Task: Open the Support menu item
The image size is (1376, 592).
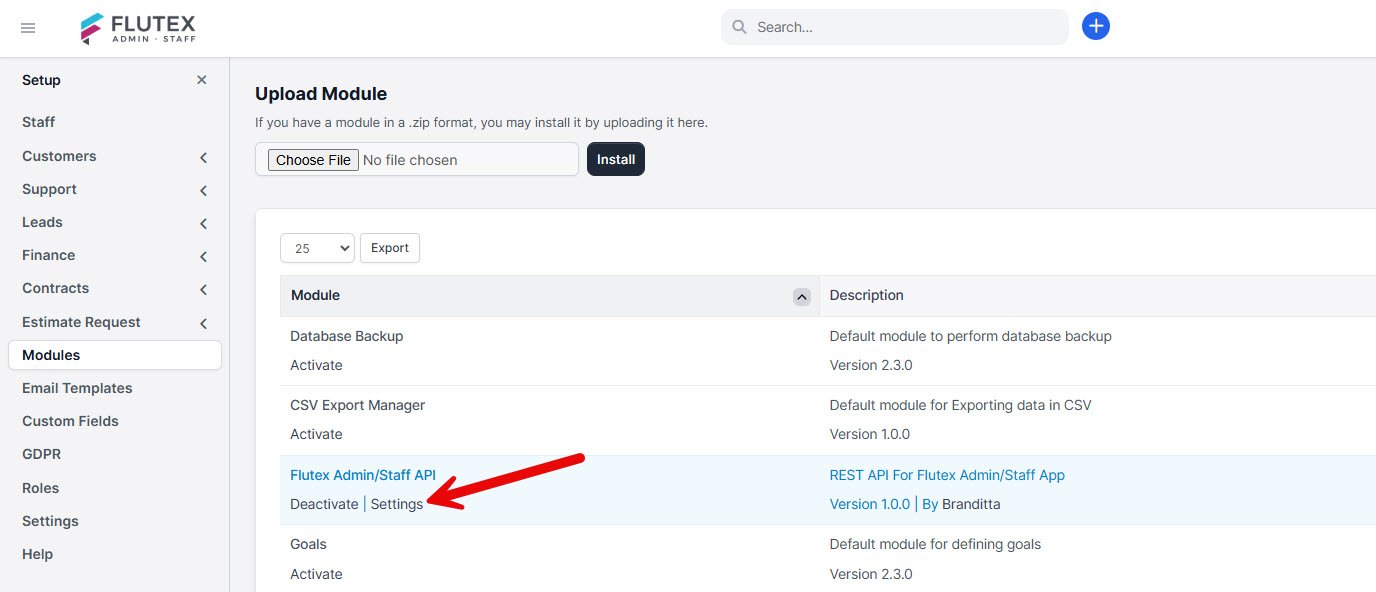Action: (x=49, y=189)
